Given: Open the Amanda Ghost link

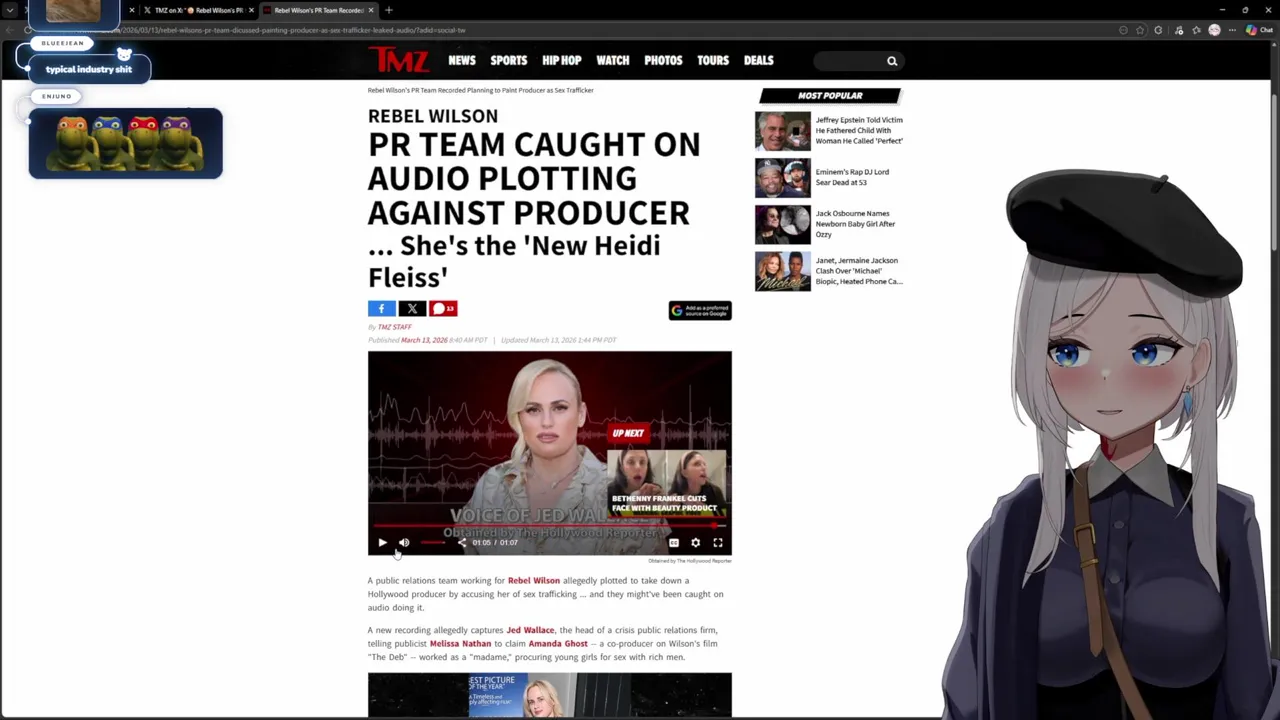Looking at the screenshot, I should tap(558, 644).
